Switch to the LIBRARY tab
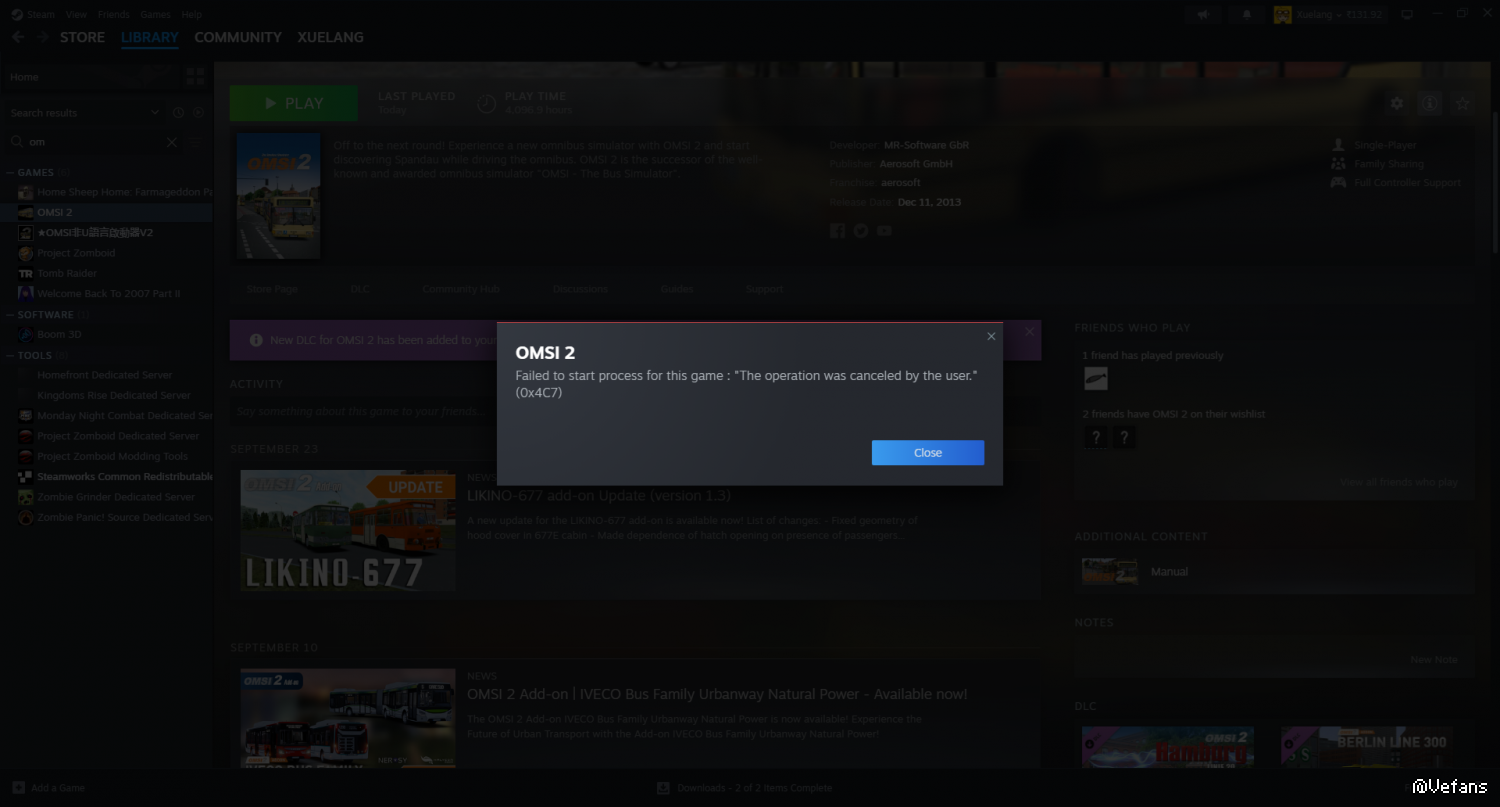This screenshot has height=807, width=1500. tap(150, 37)
